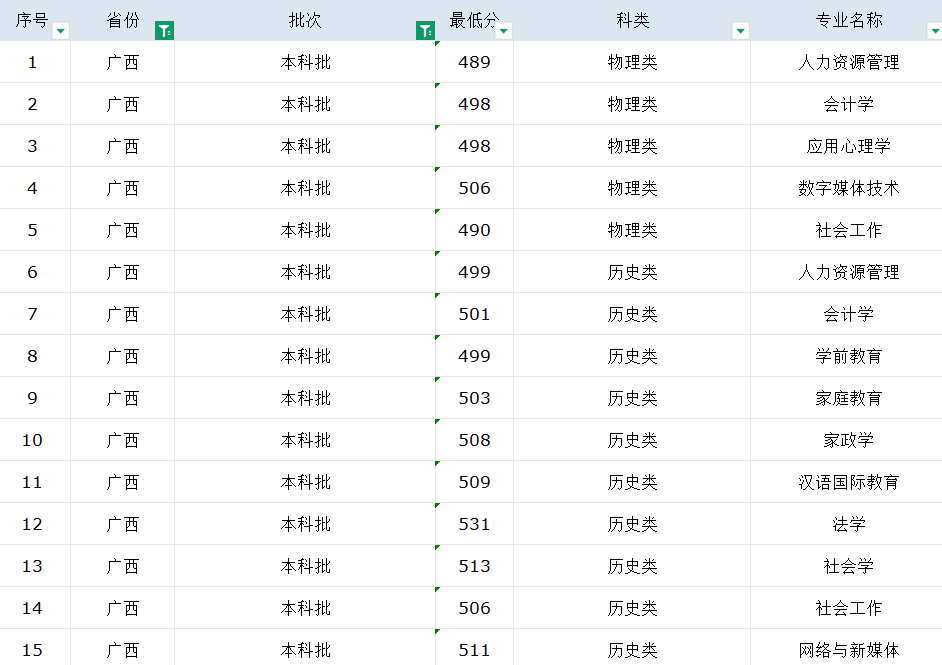
Task: Open the 科类 column filter dropdown
Action: [x=741, y=31]
